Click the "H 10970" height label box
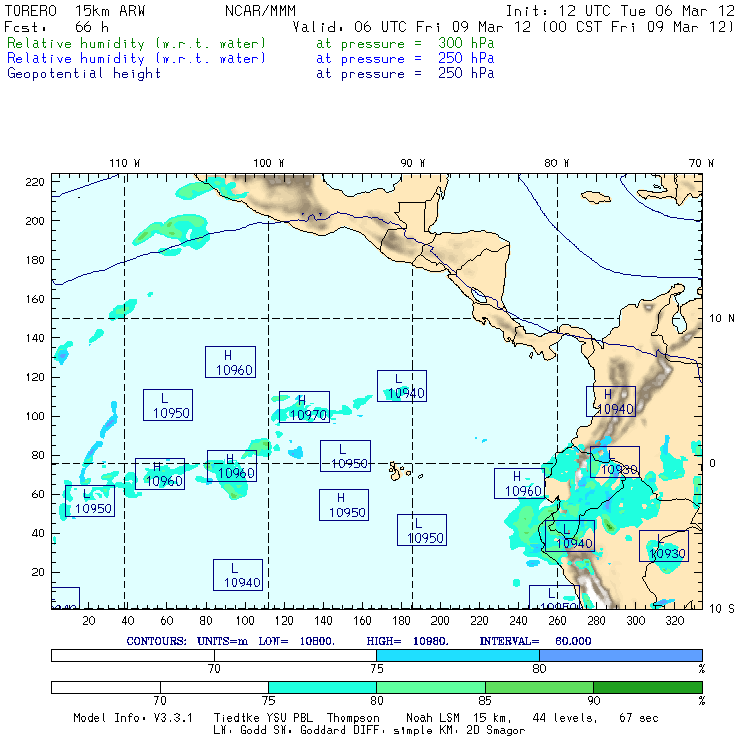The width and height of the screenshot is (740, 740). 304,407
